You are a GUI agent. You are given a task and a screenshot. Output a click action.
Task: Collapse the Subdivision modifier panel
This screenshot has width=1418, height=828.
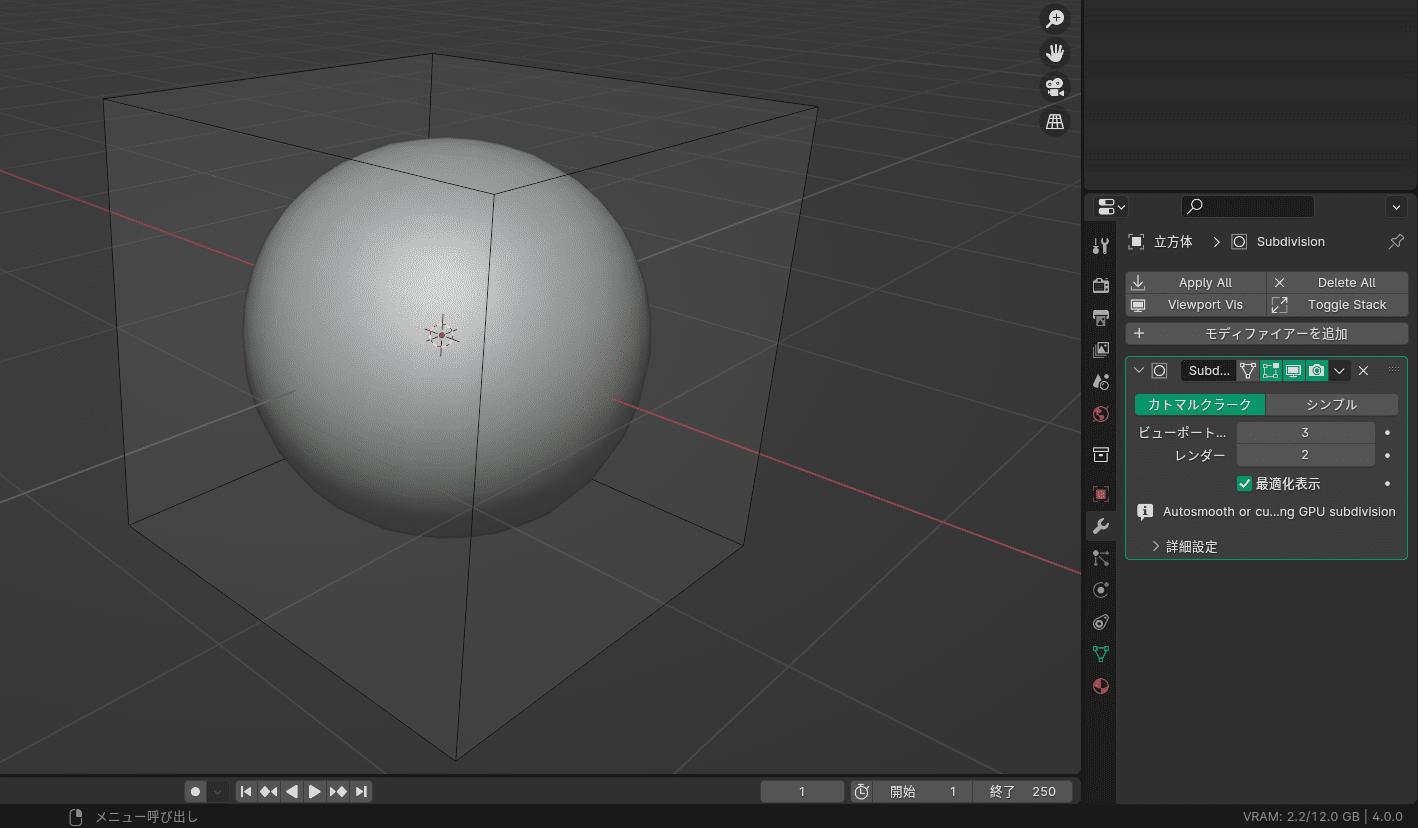1139,371
